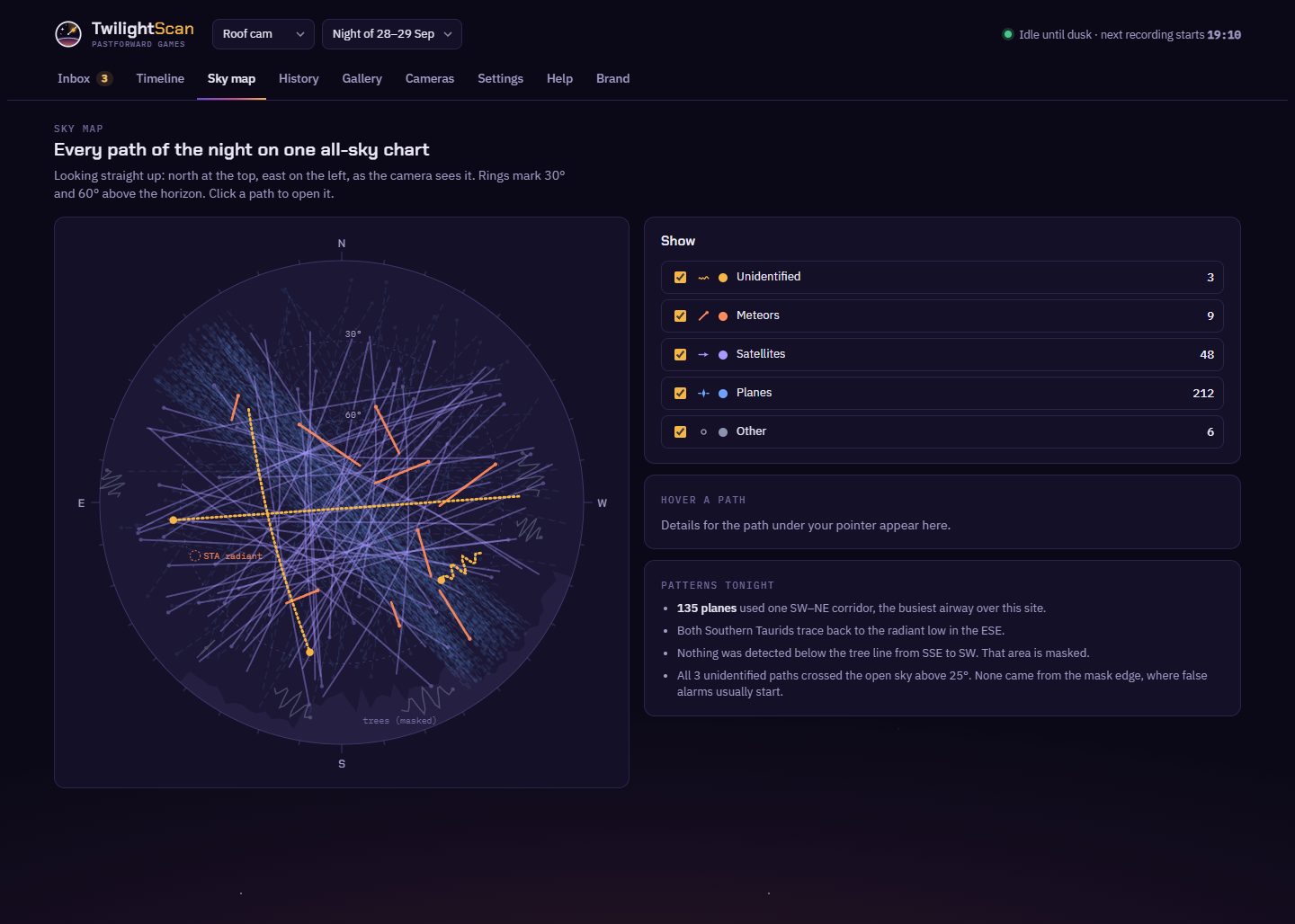Click the S compass label on sky chart
This screenshot has height=924, width=1295.
[342, 764]
